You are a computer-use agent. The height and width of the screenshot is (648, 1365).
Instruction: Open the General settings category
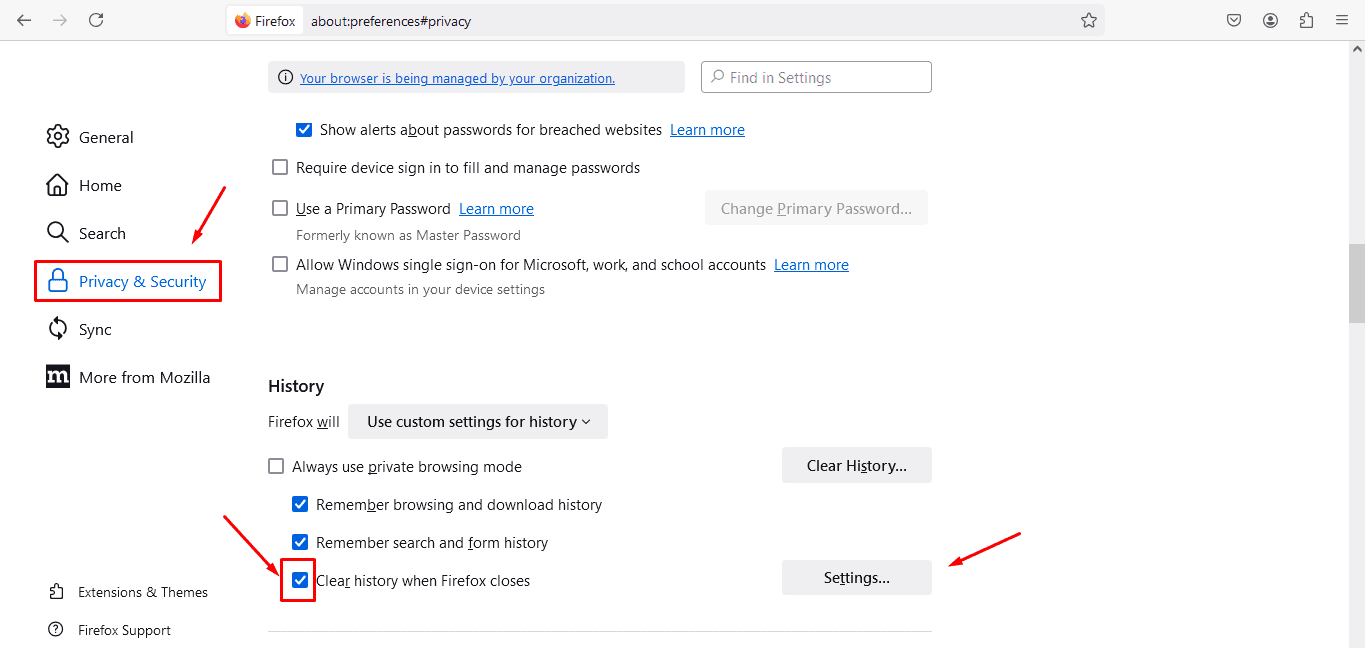(x=106, y=137)
